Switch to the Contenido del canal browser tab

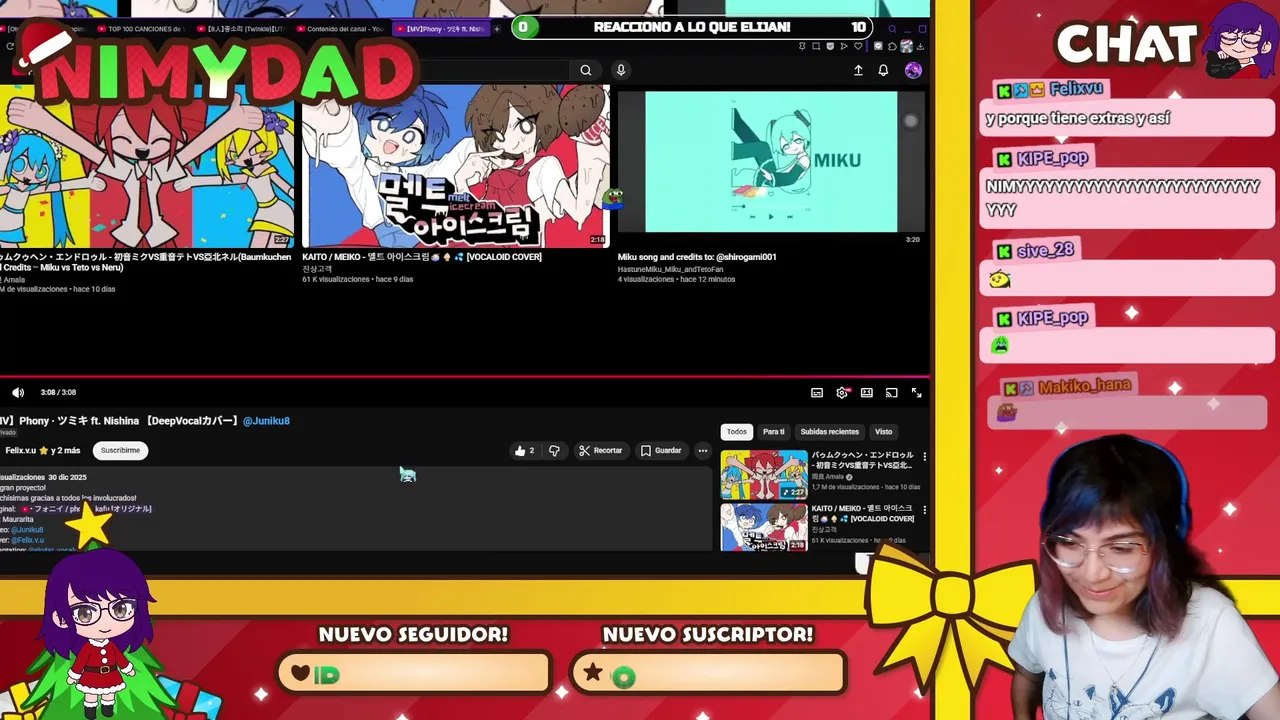(x=341, y=29)
